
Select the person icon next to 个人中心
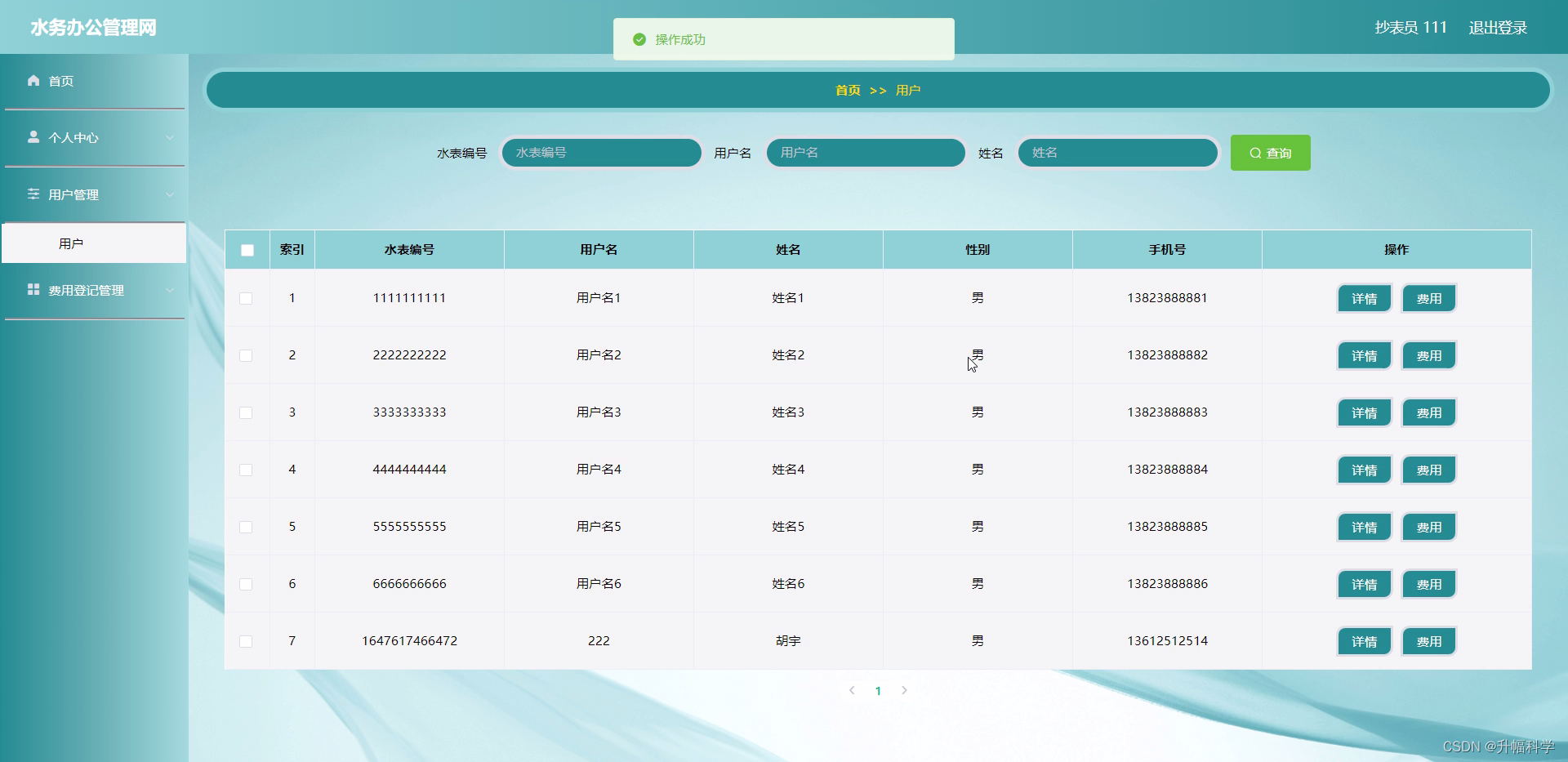click(33, 137)
